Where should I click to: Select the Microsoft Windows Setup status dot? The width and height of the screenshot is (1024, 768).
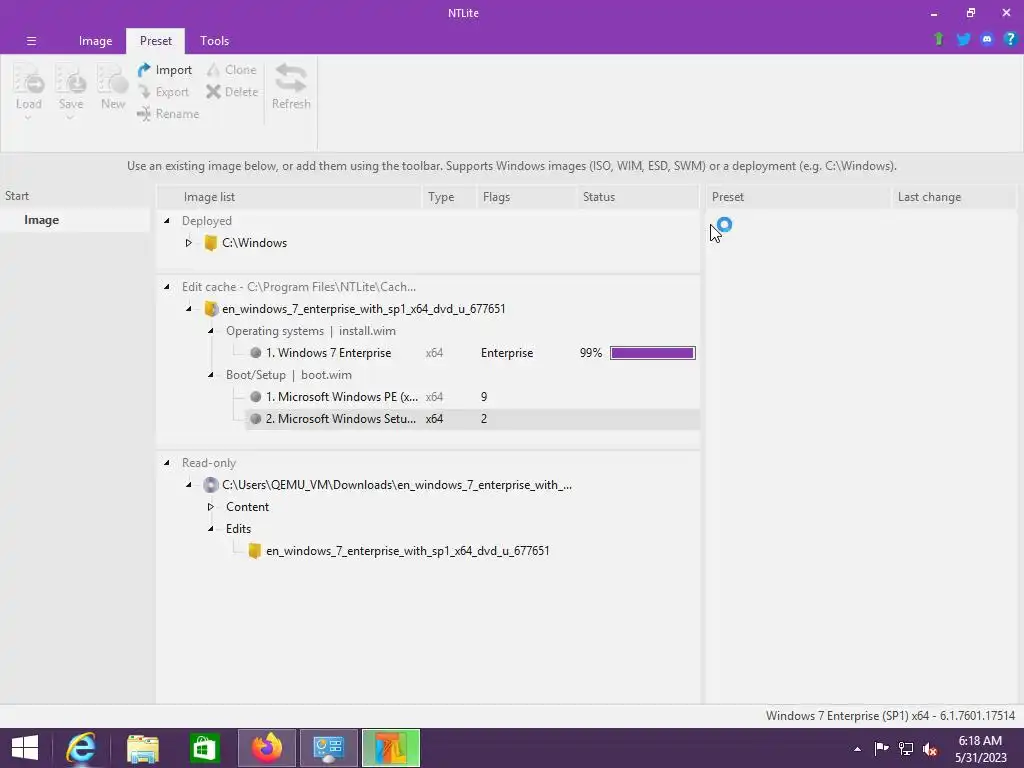click(255, 419)
